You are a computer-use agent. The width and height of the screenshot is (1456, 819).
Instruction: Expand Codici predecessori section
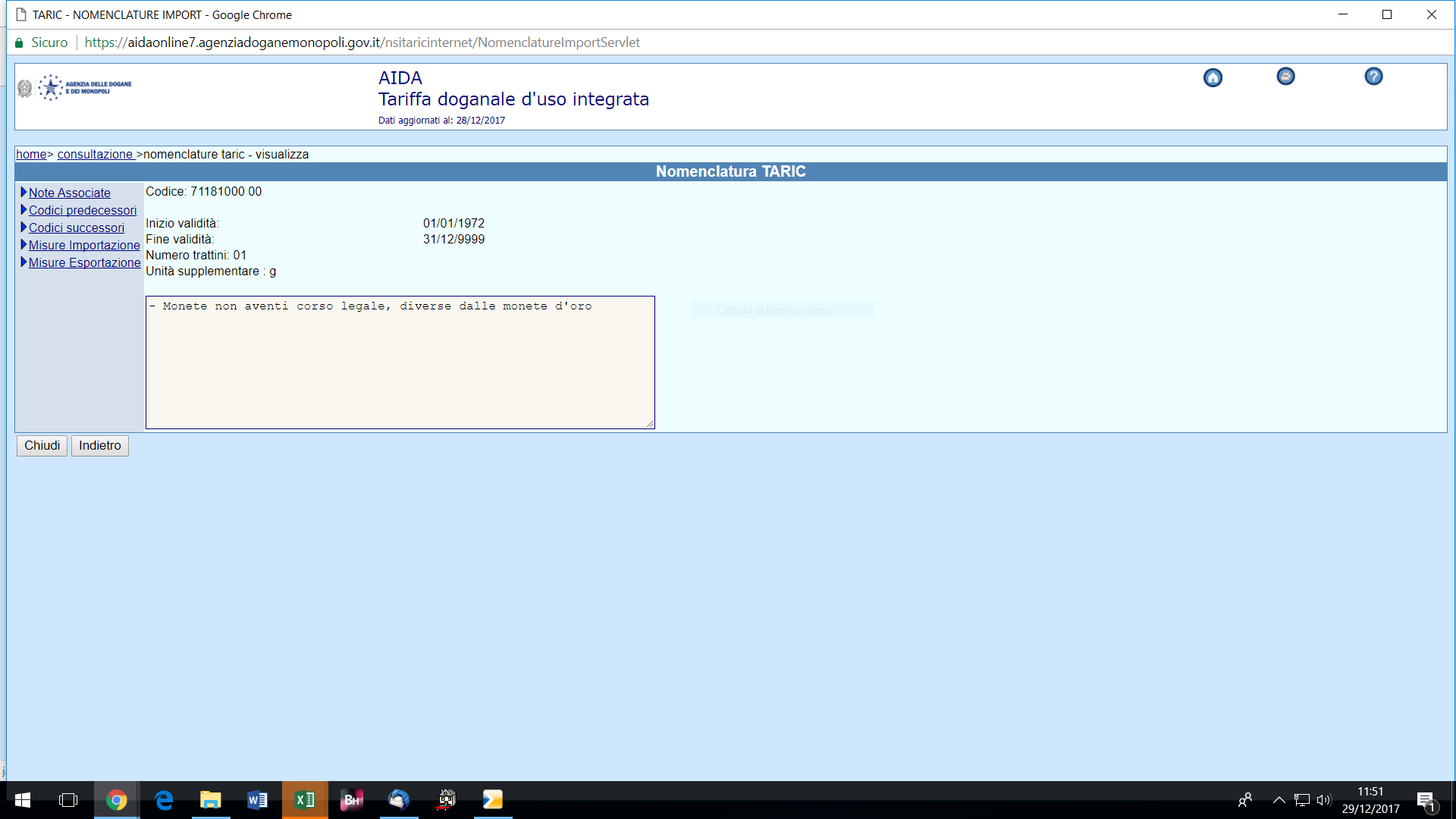click(83, 210)
